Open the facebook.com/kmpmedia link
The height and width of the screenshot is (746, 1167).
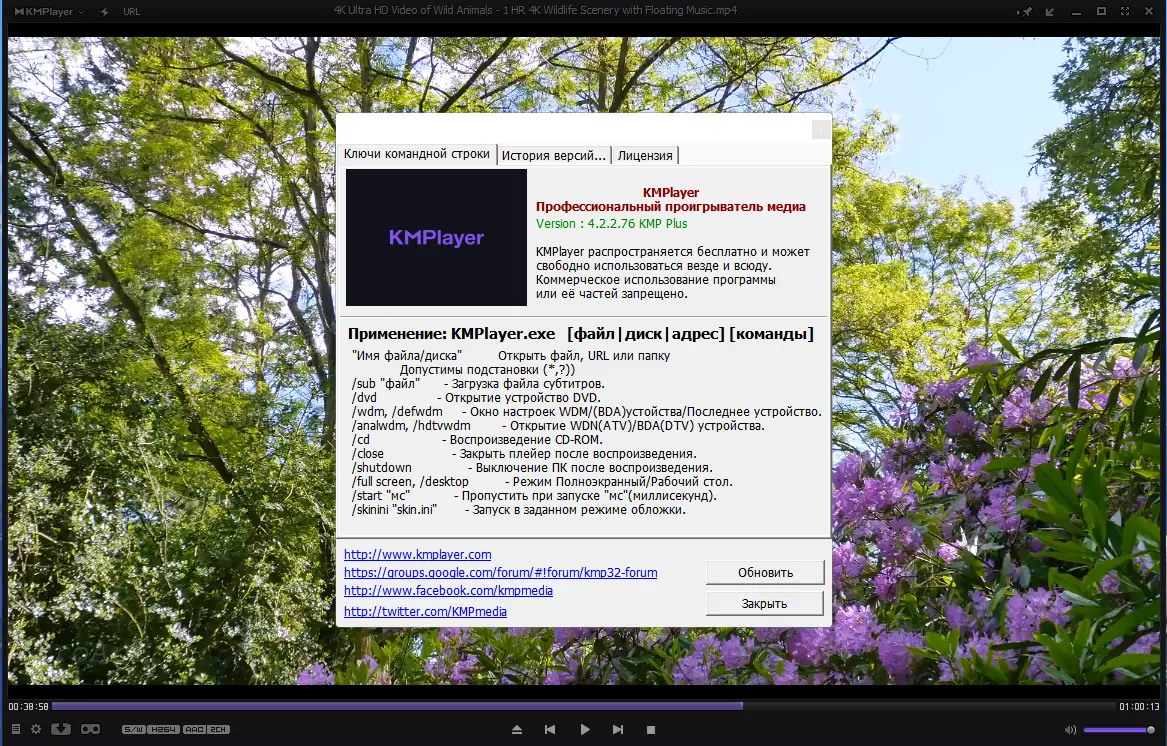(448, 590)
